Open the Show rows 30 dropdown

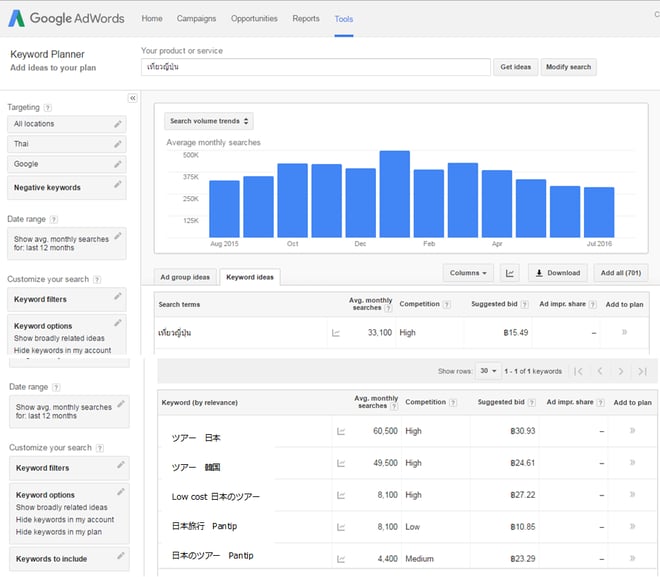point(488,371)
